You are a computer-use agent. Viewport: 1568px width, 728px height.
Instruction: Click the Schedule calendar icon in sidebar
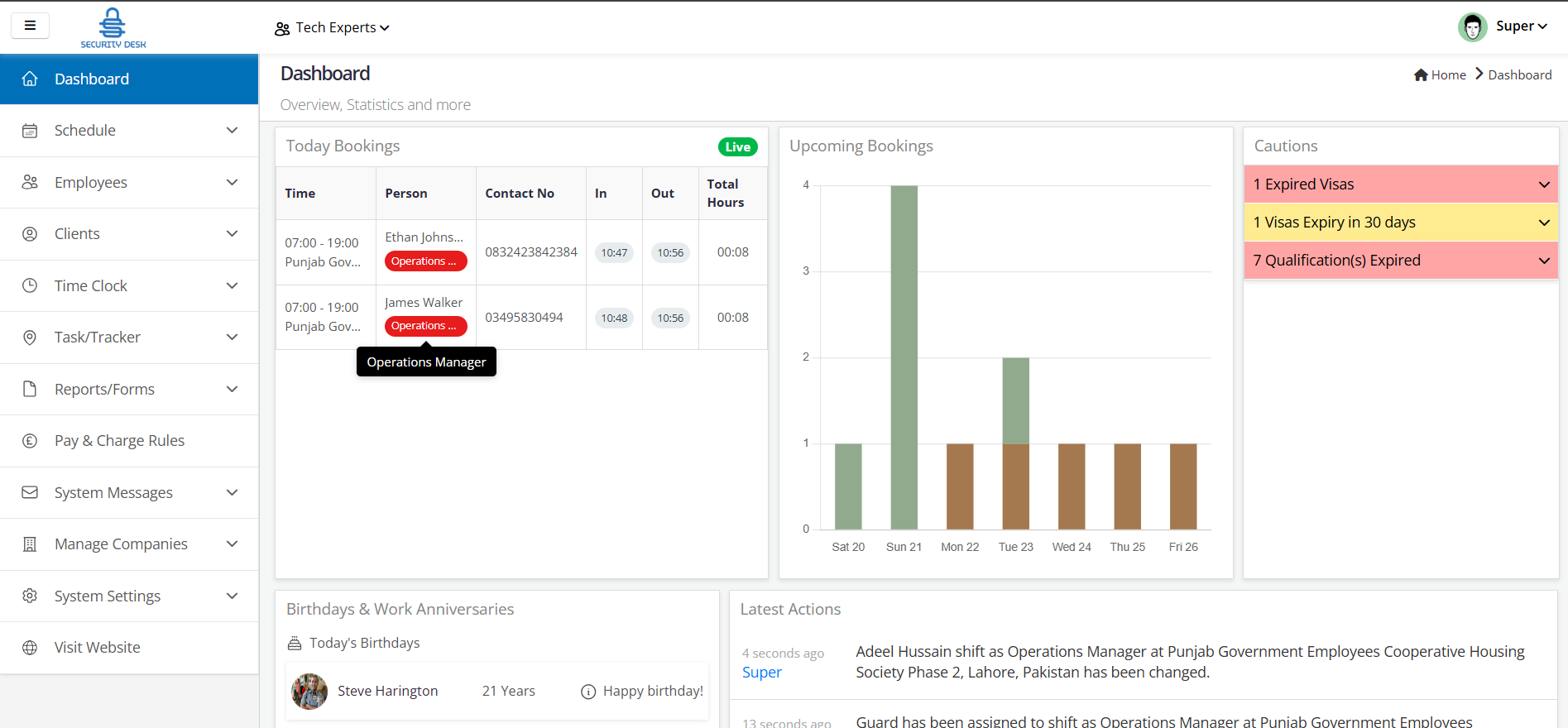point(30,131)
